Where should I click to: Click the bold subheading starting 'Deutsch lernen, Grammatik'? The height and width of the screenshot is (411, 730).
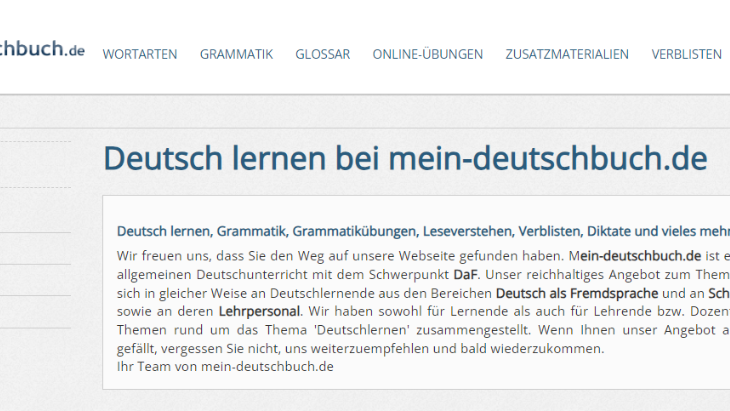(x=423, y=231)
